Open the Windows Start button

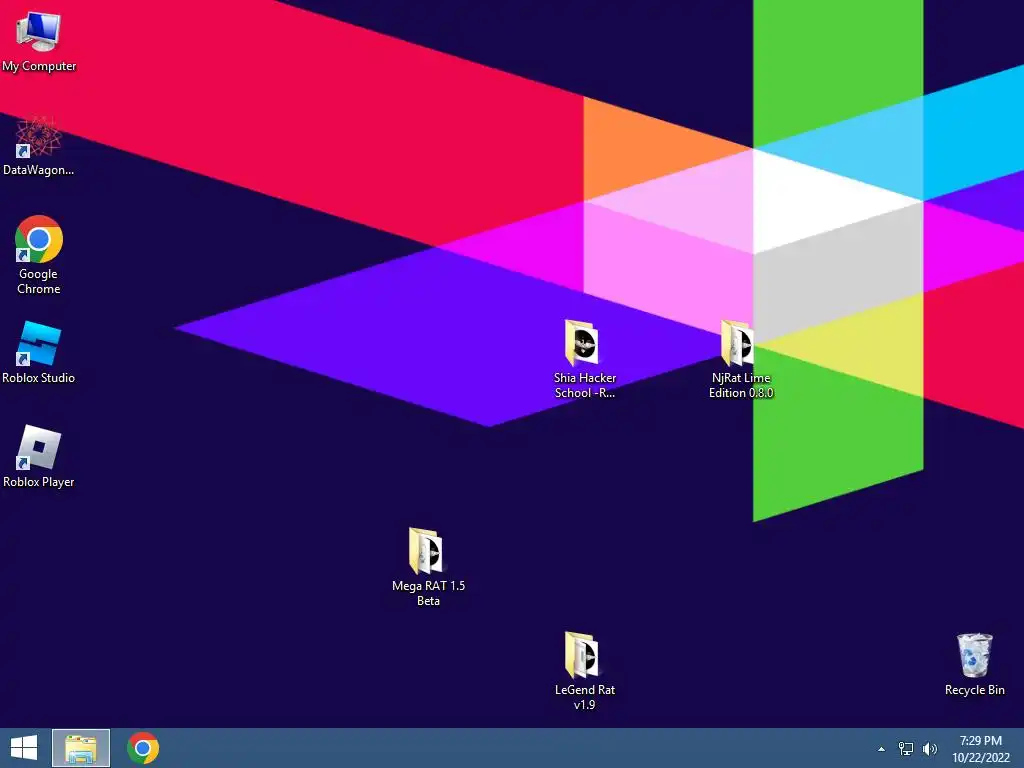[x=24, y=748]
